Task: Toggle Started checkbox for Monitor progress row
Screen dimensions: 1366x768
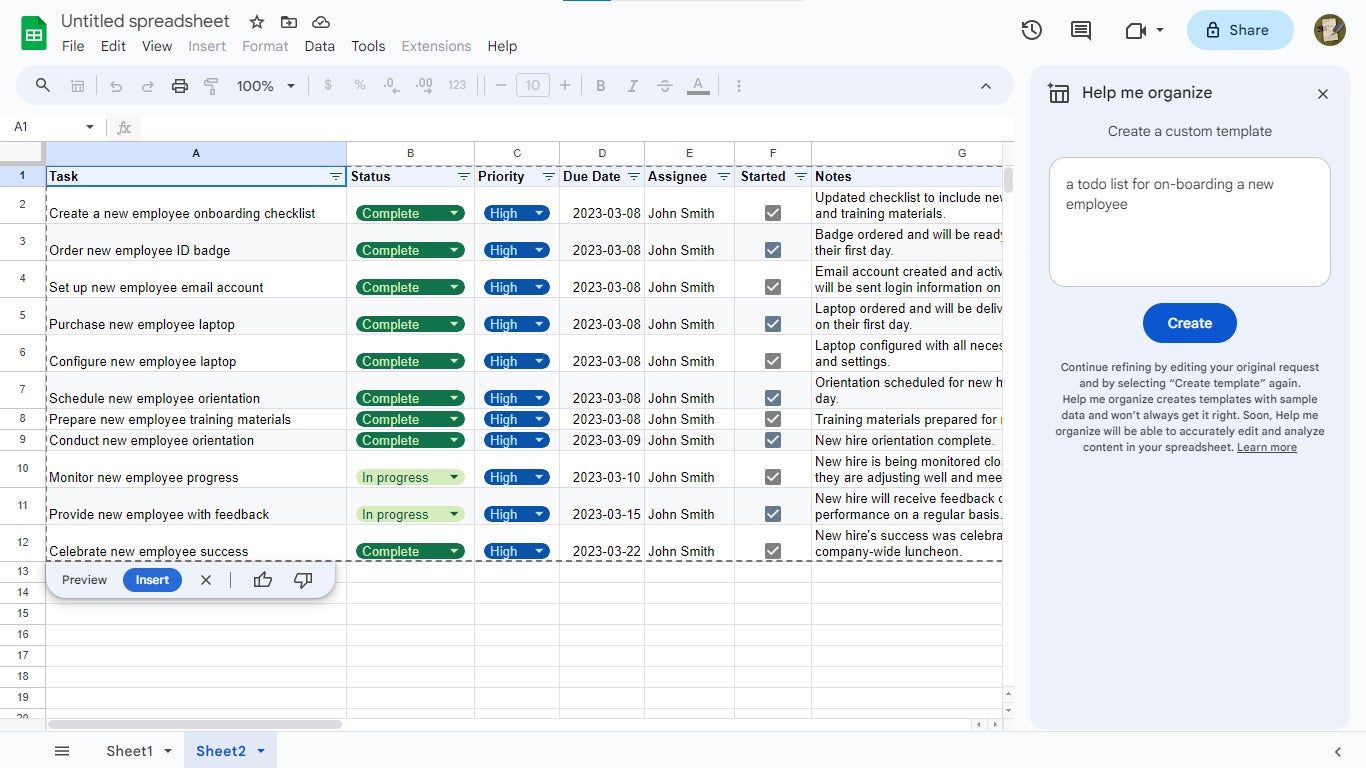Action: pyautogui.click(x=773, y=477)
